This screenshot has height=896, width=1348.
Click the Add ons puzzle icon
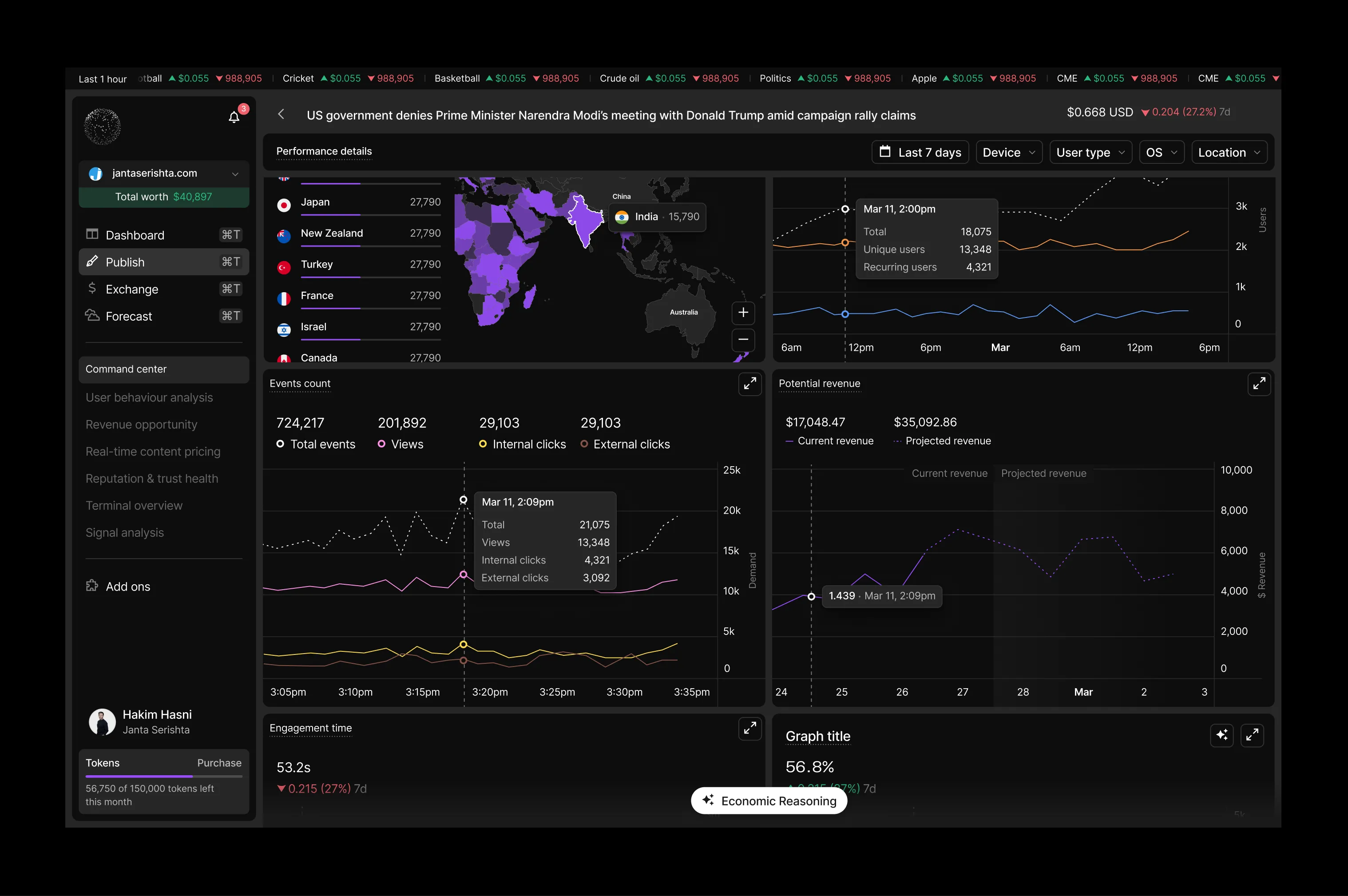tap(92, 586)
